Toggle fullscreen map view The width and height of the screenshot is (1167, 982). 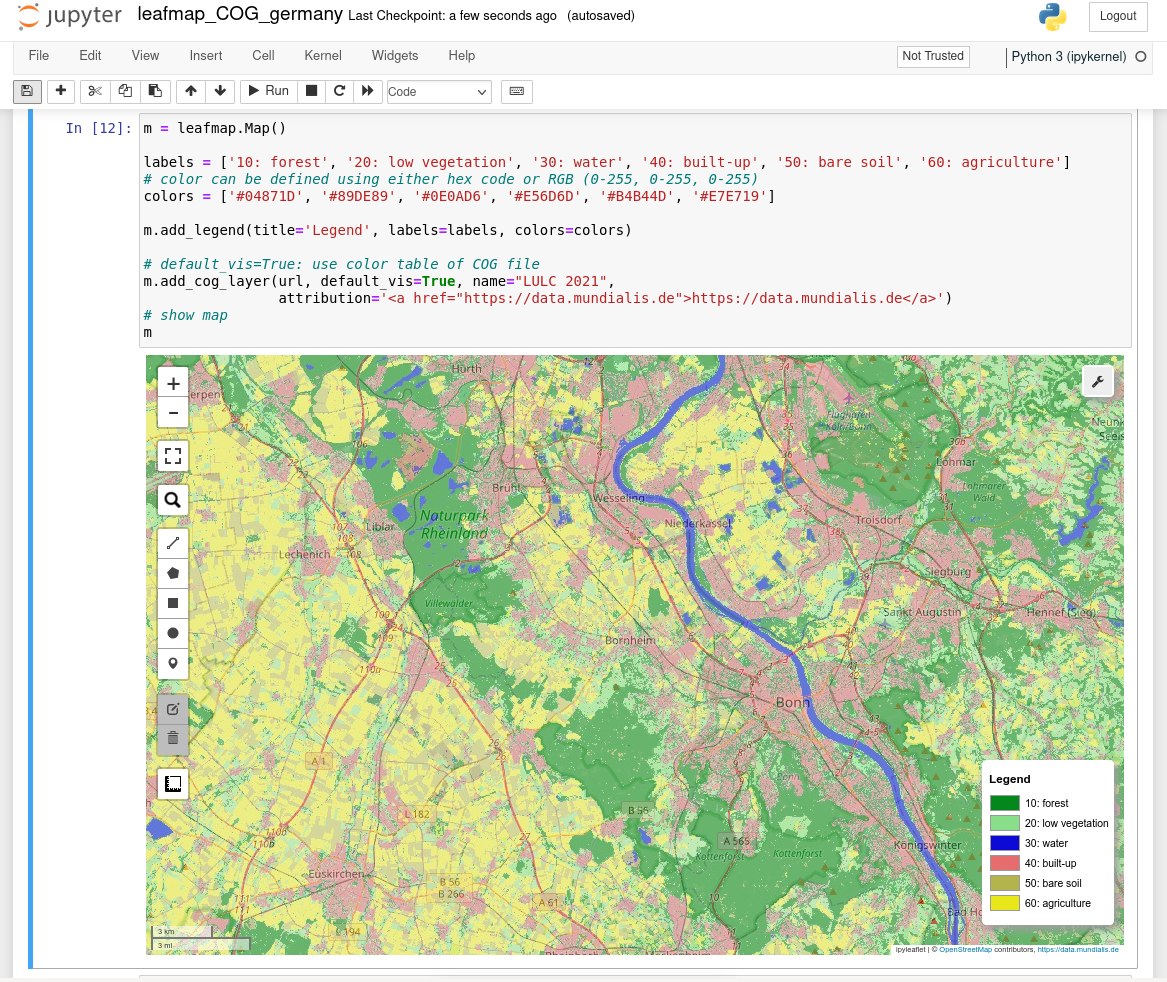coord(173,457)
